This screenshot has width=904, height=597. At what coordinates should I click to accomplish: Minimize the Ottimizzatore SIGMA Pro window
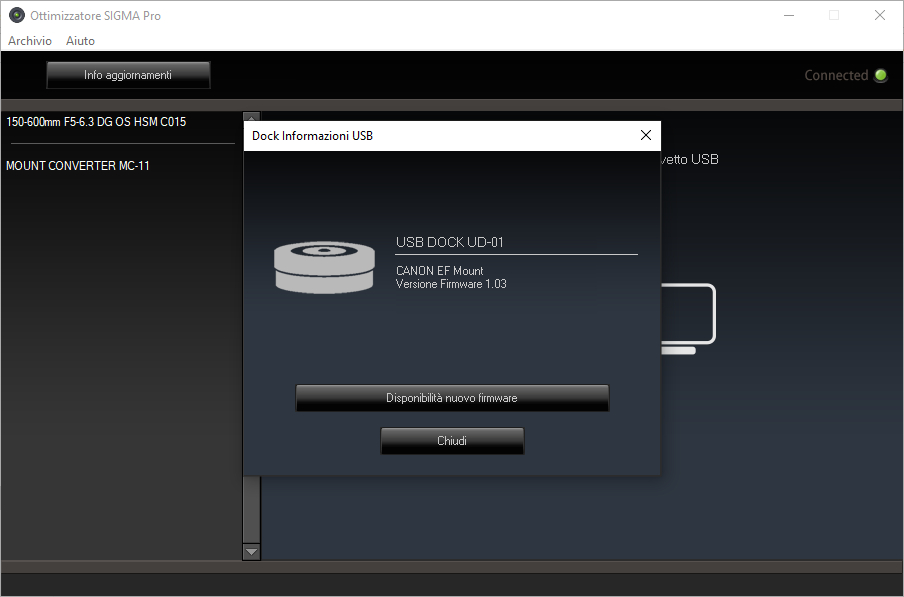789,16
